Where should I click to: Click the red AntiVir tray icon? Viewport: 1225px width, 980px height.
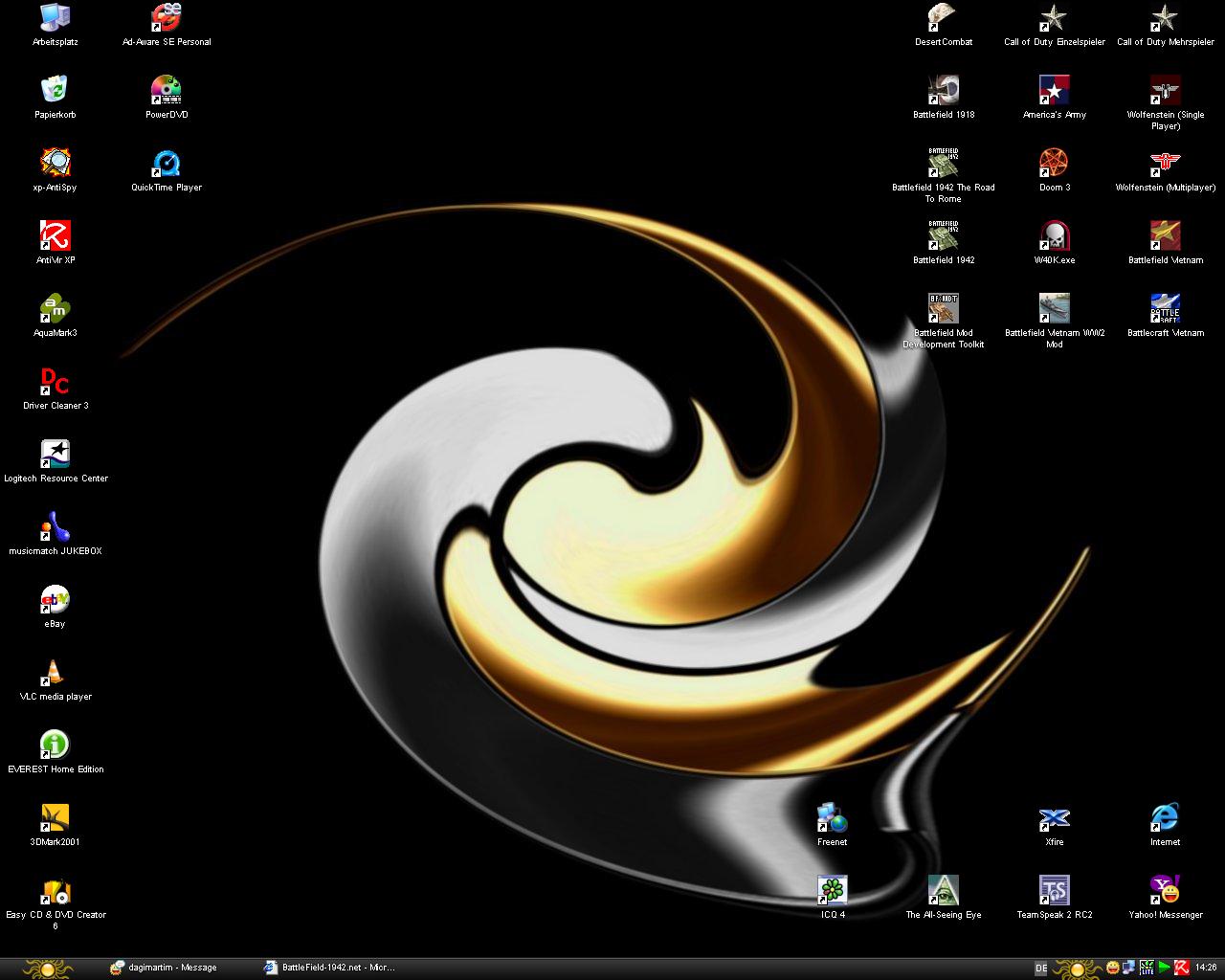[x=1181, y=968]
